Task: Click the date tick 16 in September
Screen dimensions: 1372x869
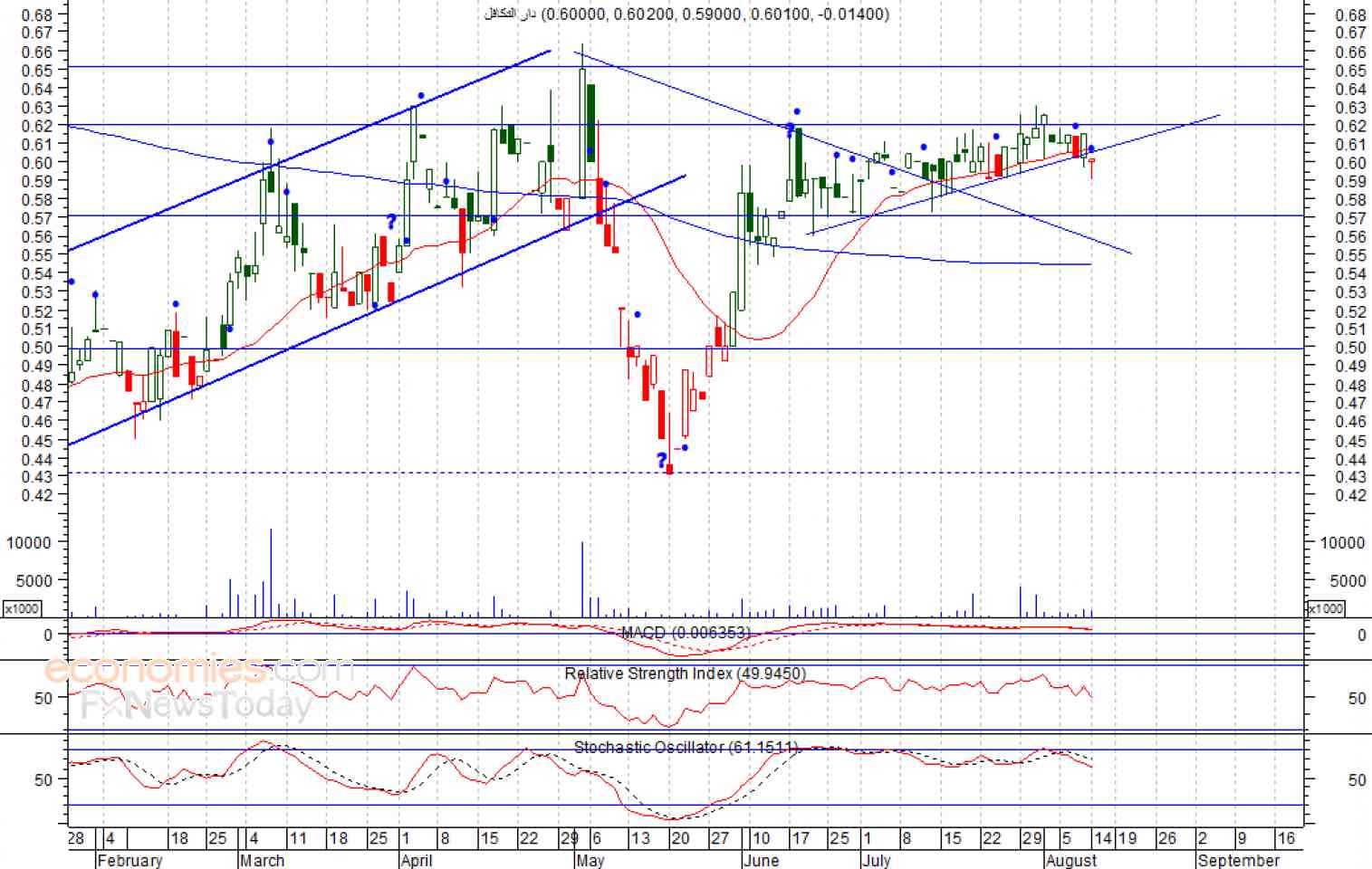Action: (x=1285, y=838)
